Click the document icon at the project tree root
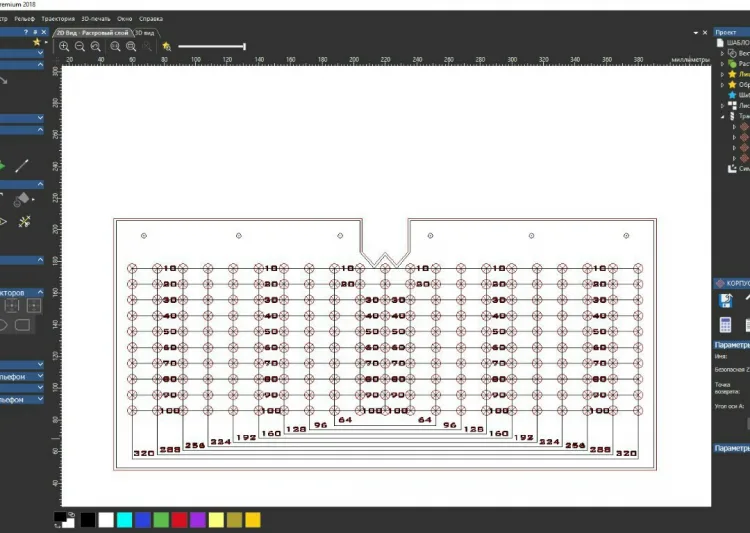This screenshot has height=533, width=750. coord(719,43)
